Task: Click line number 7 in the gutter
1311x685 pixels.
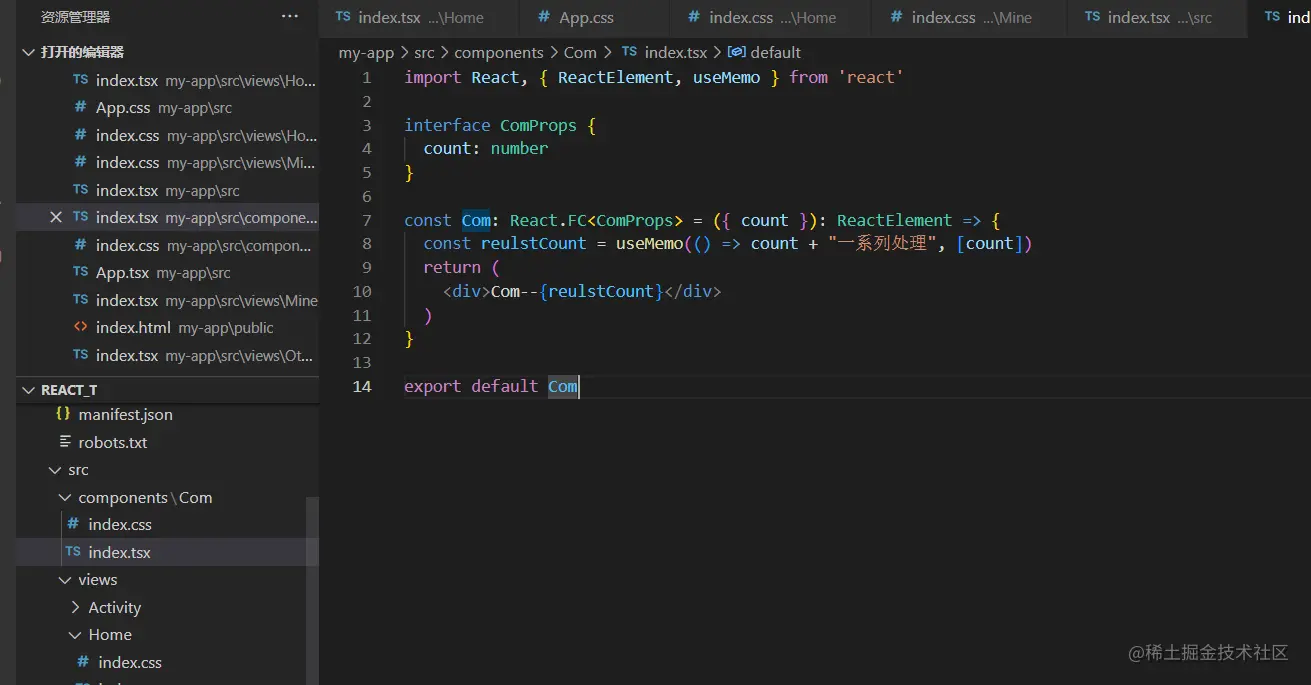Action: click(x=367, y=220)
